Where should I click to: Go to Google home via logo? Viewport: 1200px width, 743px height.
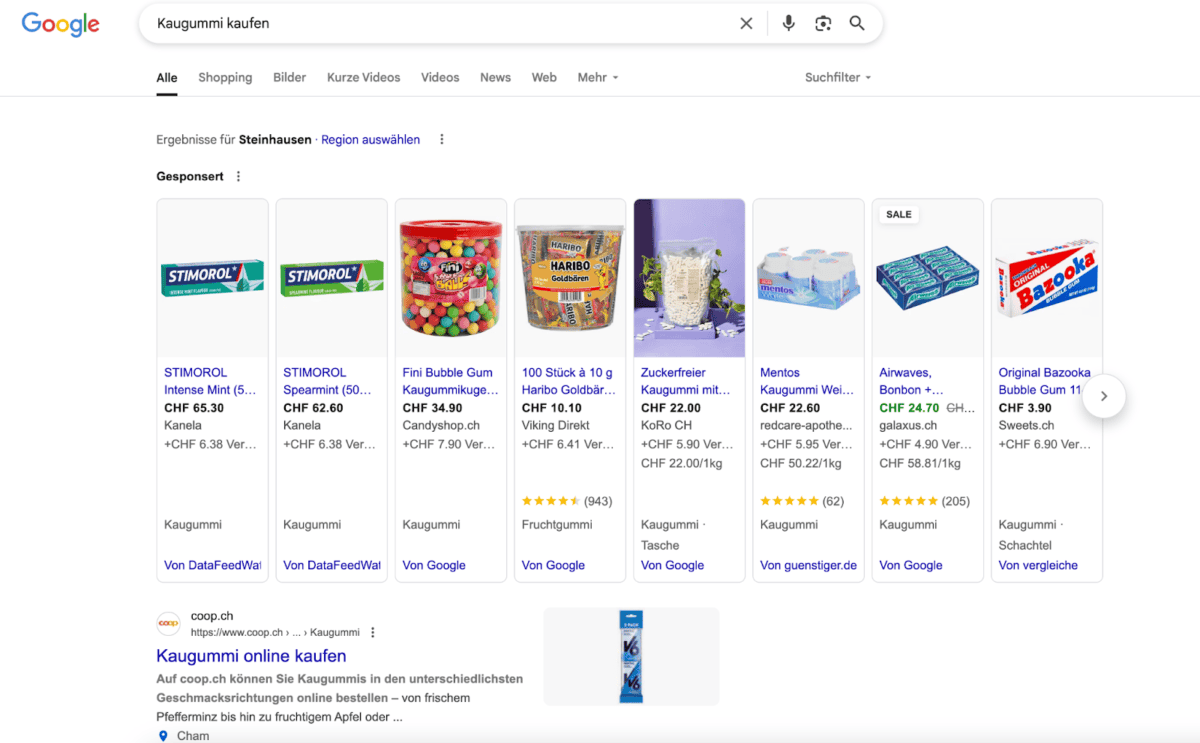pos(61,24)
